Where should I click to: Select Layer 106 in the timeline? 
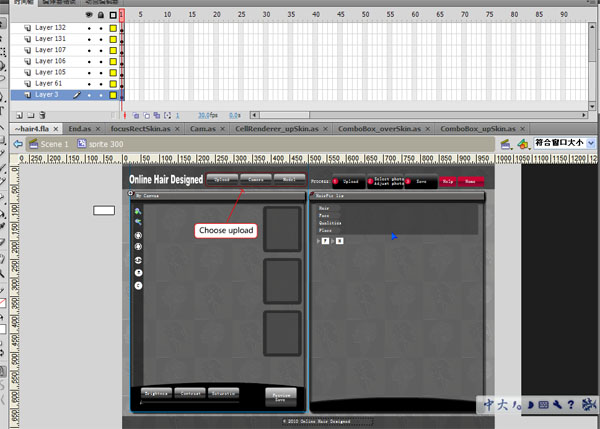[x=50, y=61]
